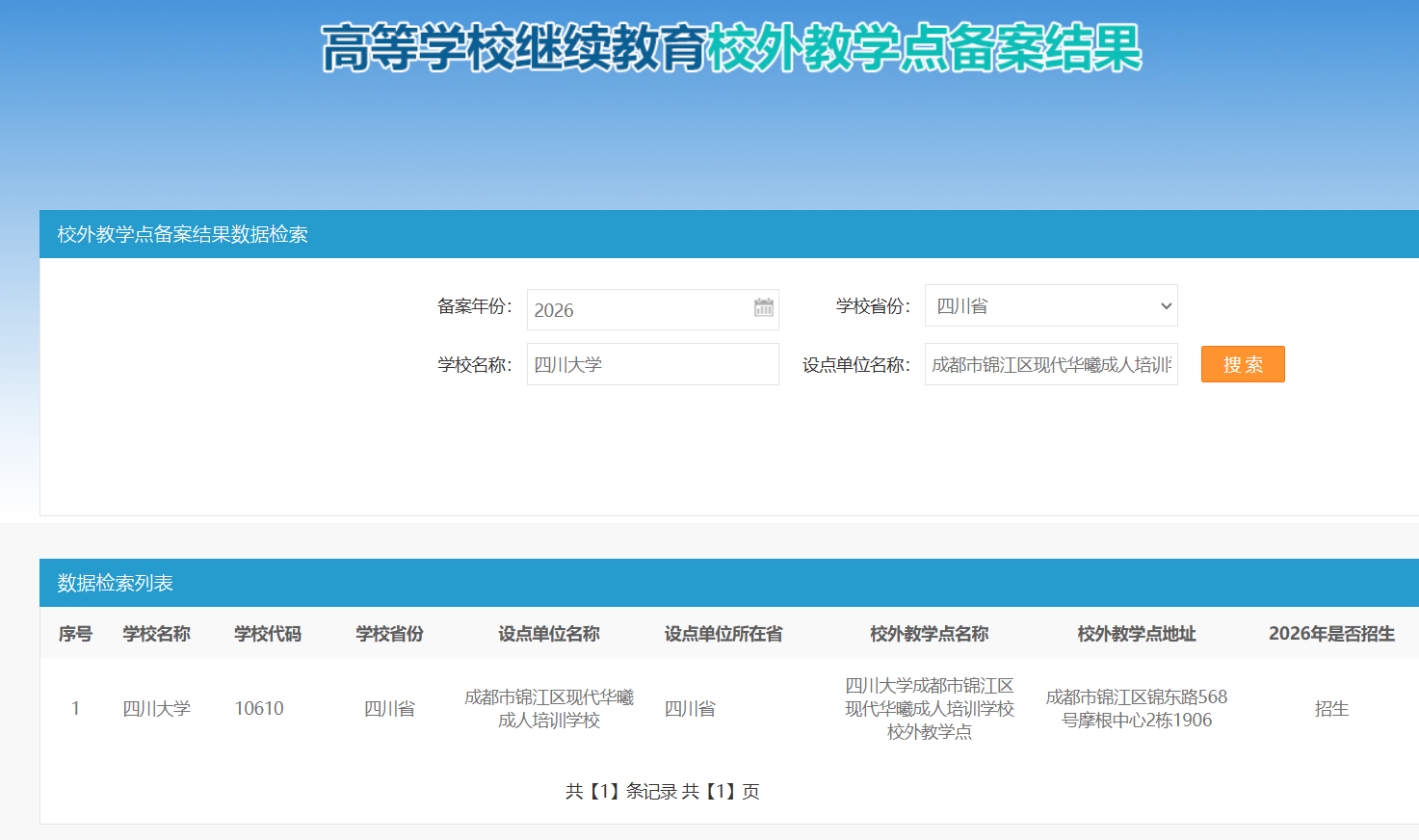1419x840 pixels.
Task: Click the school code 10610 cell
Action: pyautogui.click(x=259, y=709)
